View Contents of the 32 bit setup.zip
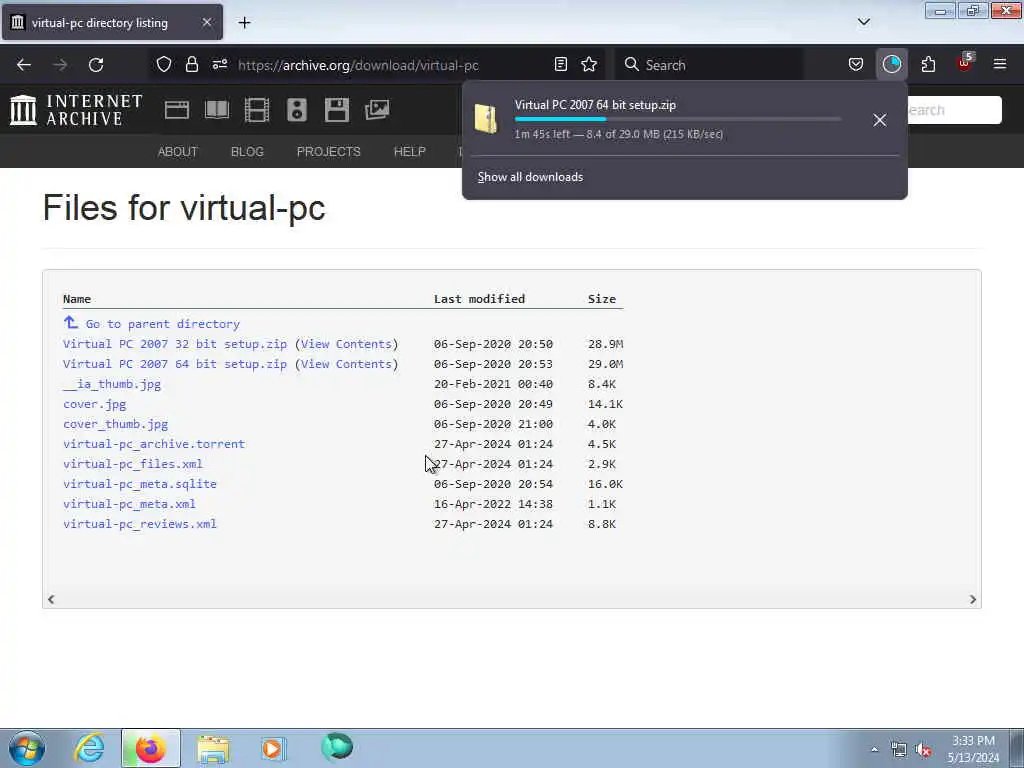 346,344
